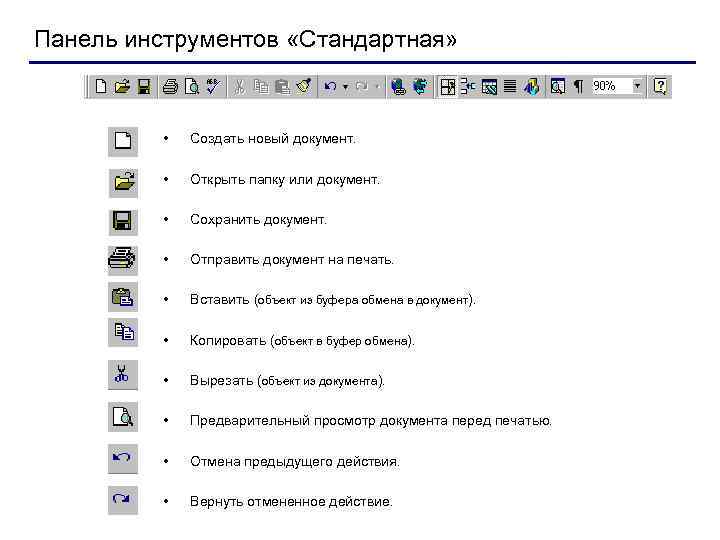Click arrow icon beside 'Отмена предыдущего действия'
Image resolution: width=720 pixels, height=540 pixels.
point(123,458)
